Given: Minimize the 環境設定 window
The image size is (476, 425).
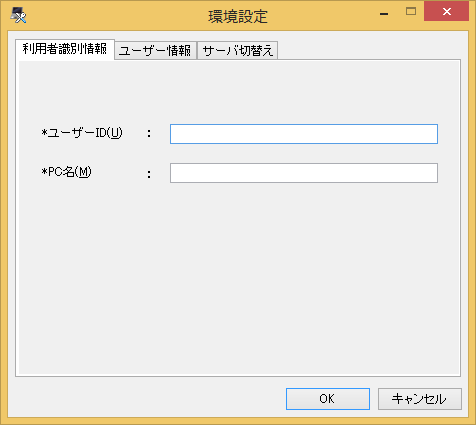Looking at the screenshot, I should 384,13.
